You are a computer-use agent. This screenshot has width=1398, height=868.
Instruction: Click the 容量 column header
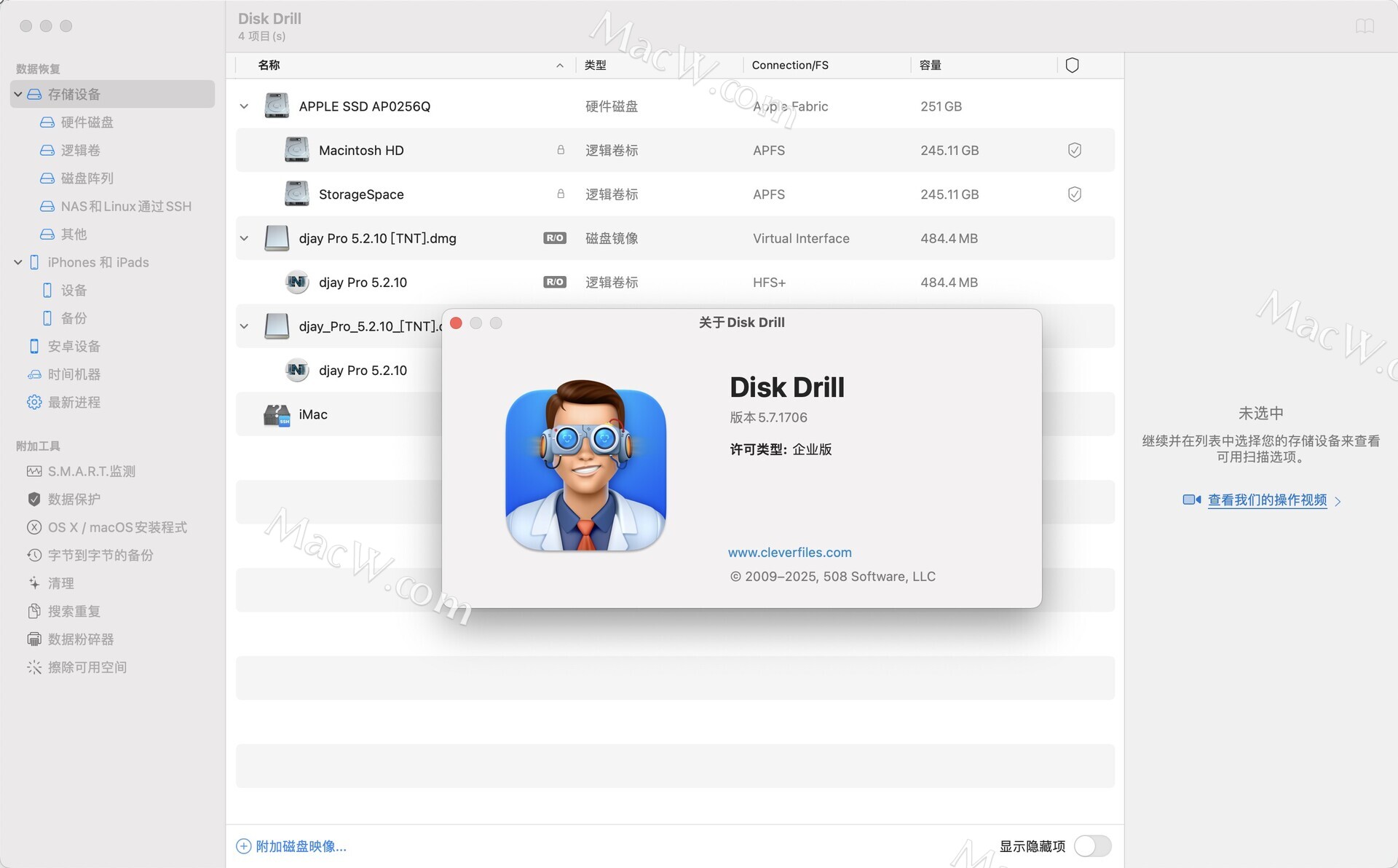(930, 66)
